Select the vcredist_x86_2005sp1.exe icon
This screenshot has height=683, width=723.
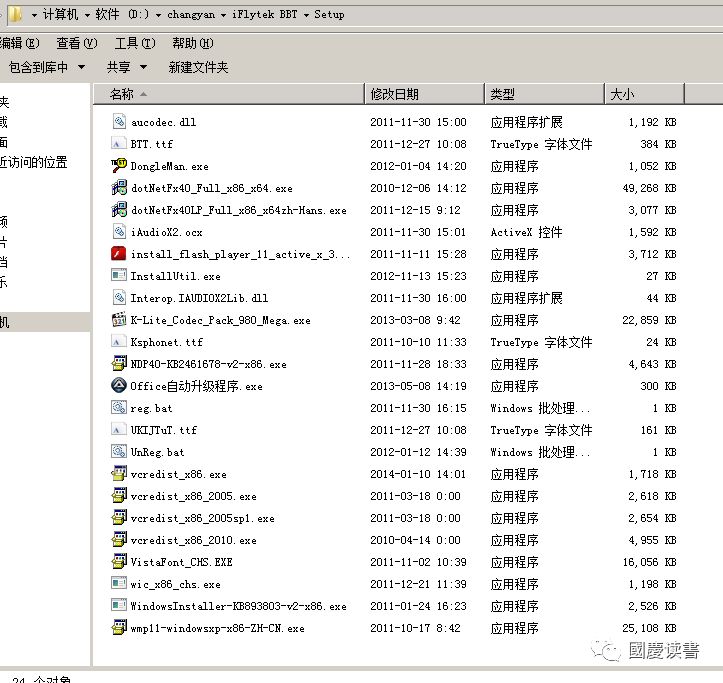pyautogui.click(x=119, y=518)
